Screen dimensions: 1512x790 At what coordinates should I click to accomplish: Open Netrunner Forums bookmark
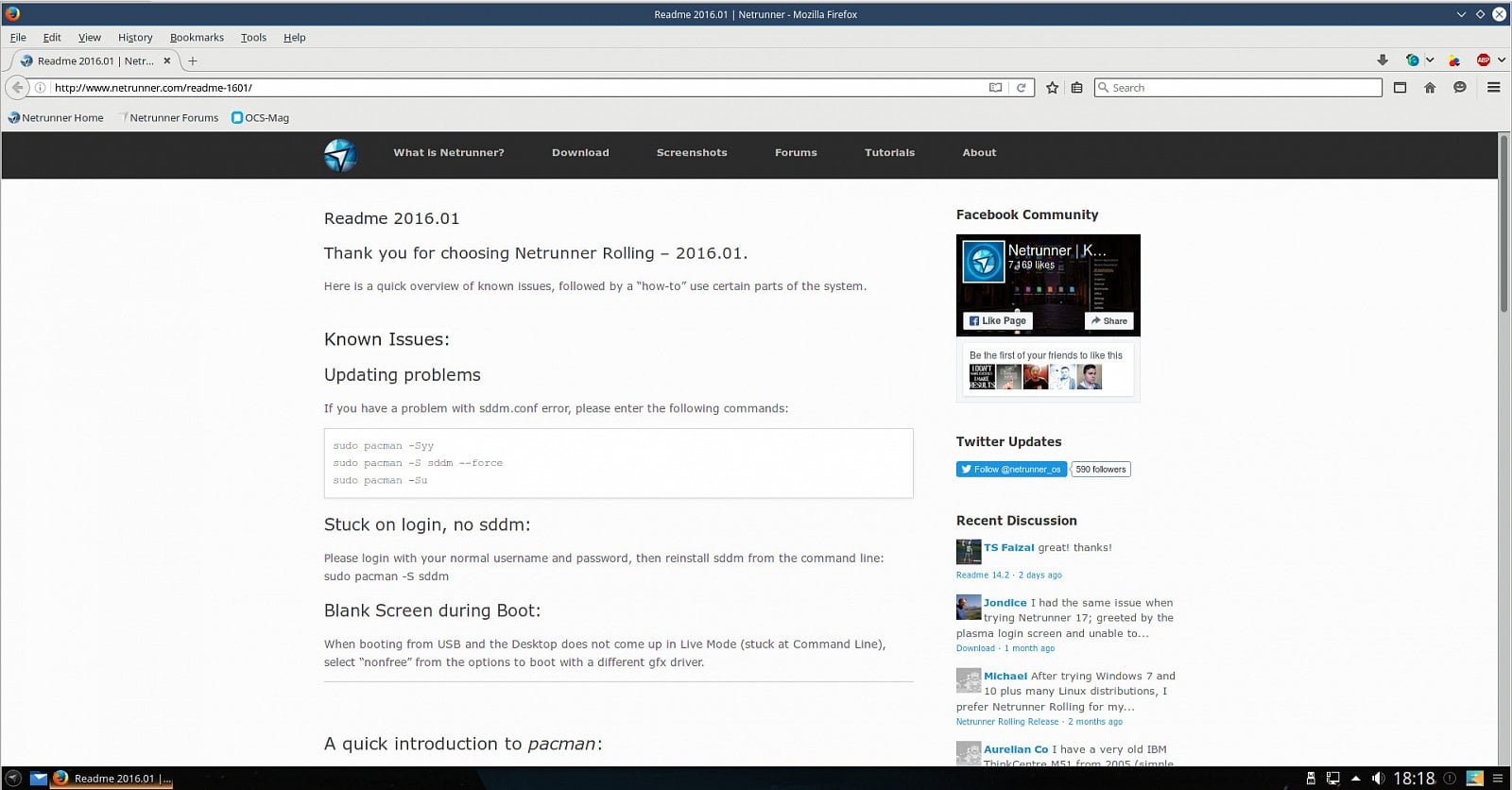coord(167,118)
